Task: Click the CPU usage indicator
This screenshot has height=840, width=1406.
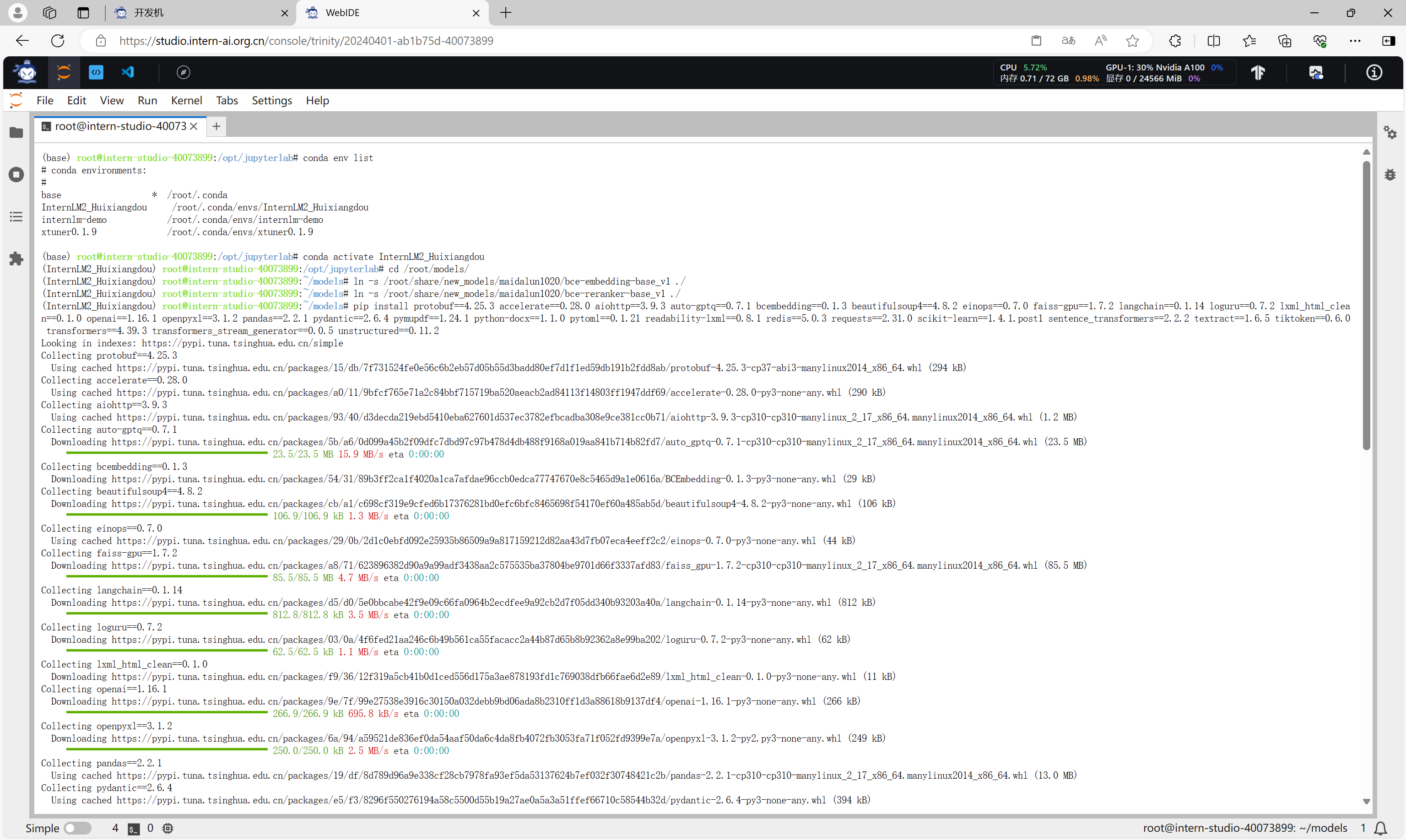Action: 1023,67
